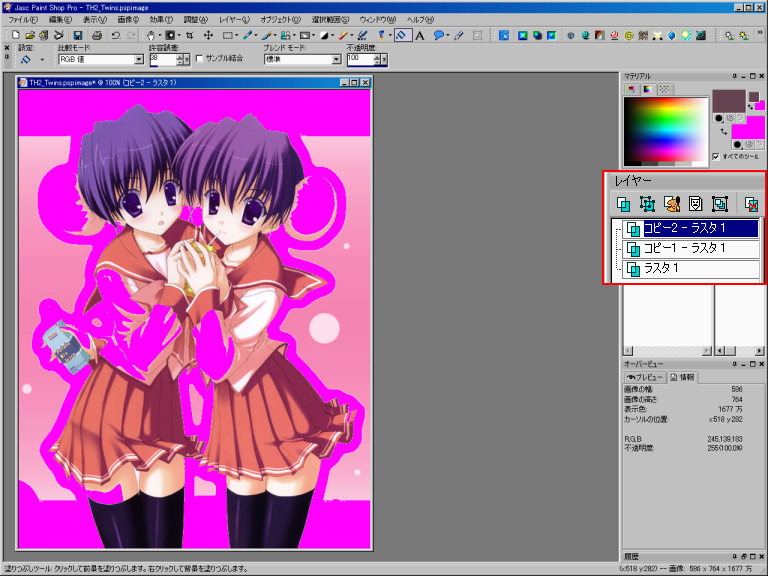Select the Flood Fill tool in toolbar
The width and height of the screenshot is (768, 576).
click(x=403, y=35)
